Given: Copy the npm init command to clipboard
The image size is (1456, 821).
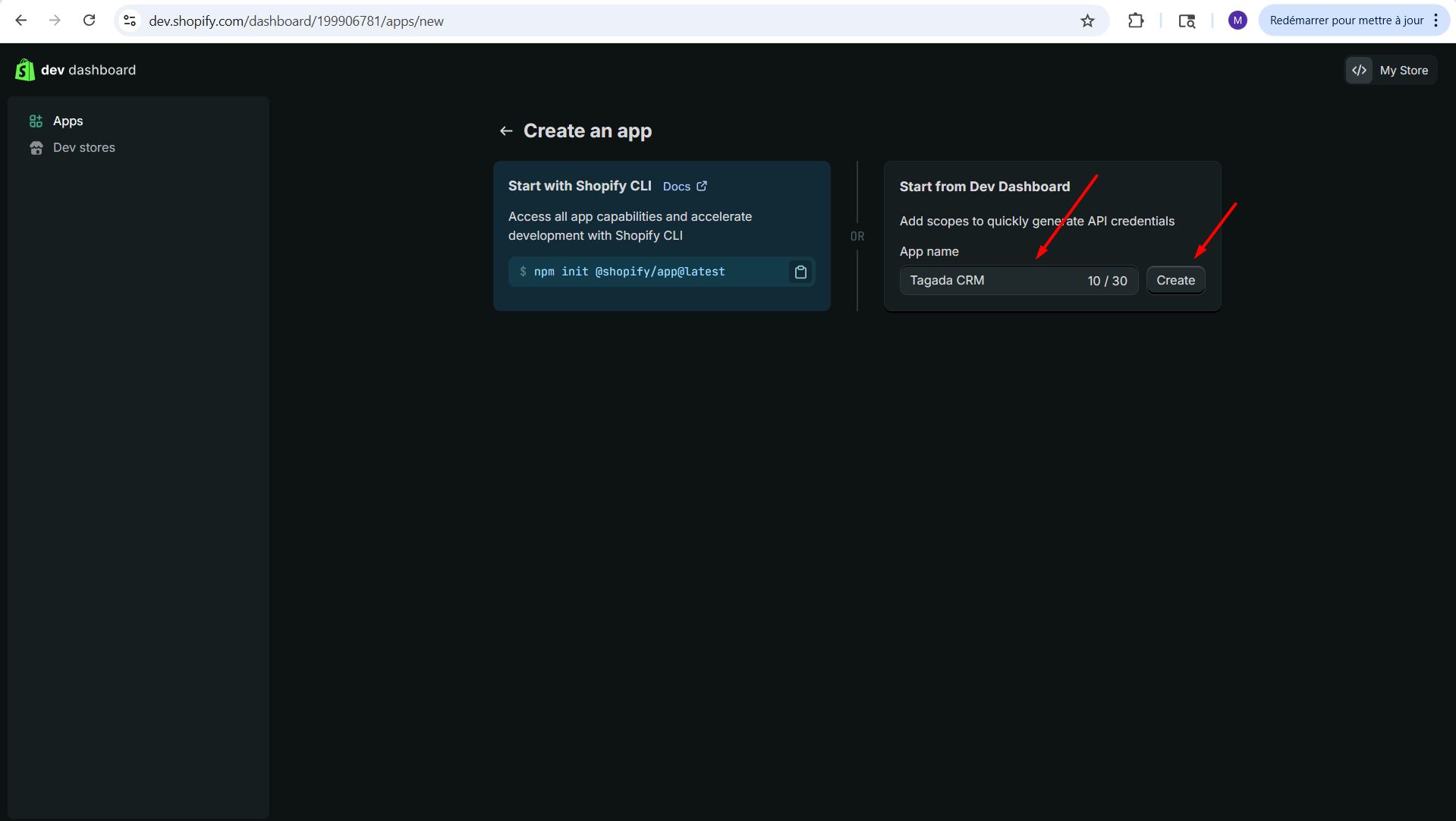Looking at the screenshot, I should click(x=800, y=272).
